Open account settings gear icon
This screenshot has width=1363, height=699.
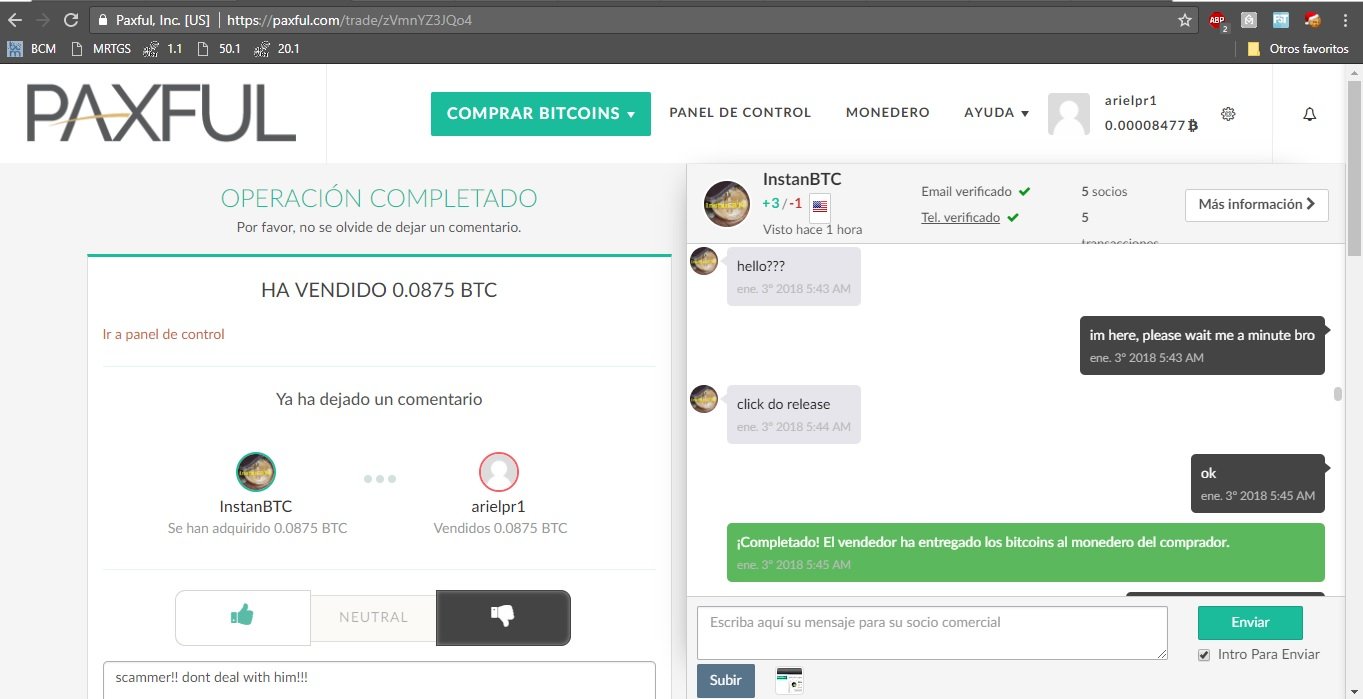click(1228, 114)
